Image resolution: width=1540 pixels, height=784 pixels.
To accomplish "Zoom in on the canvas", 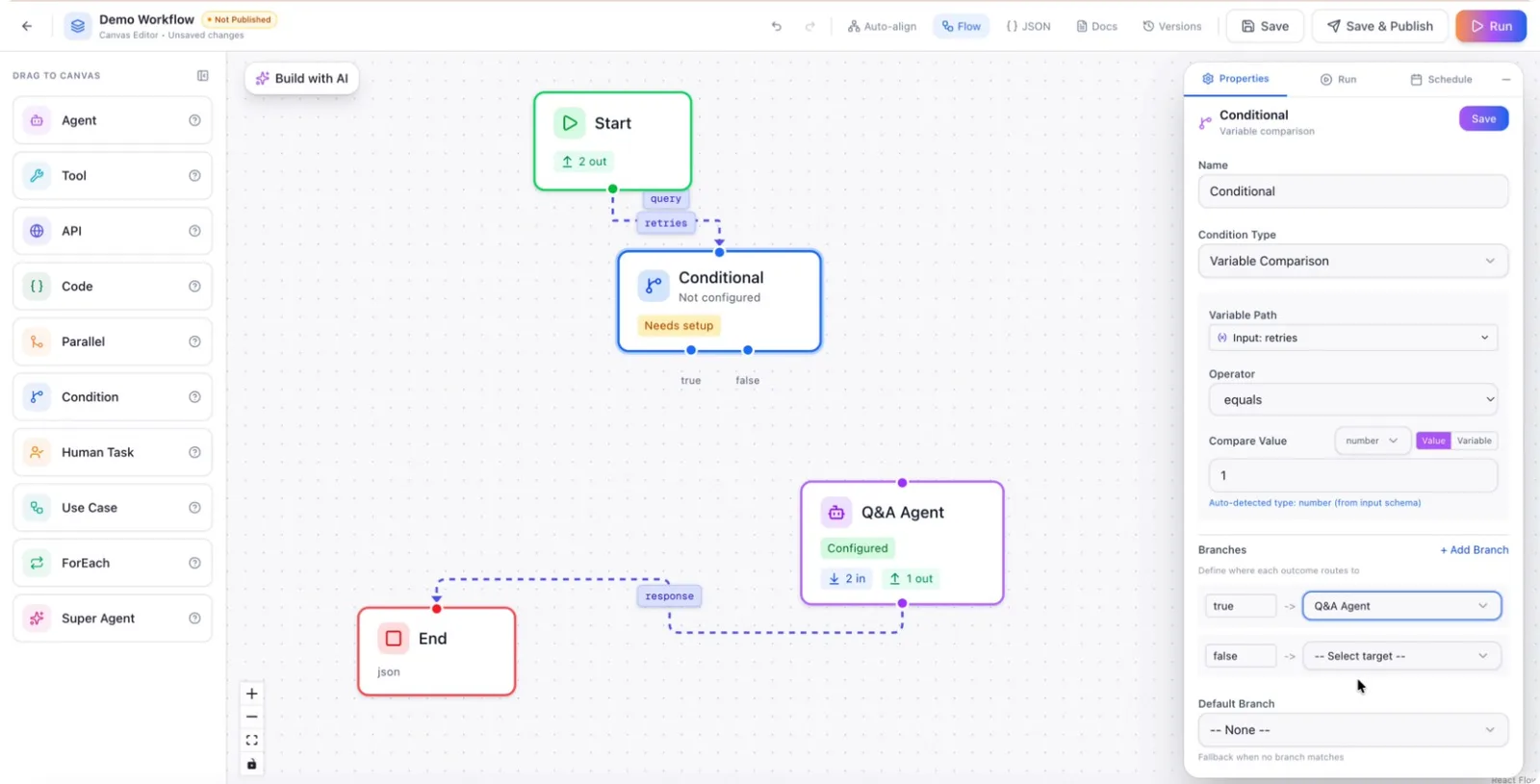I will coord(252,694).
